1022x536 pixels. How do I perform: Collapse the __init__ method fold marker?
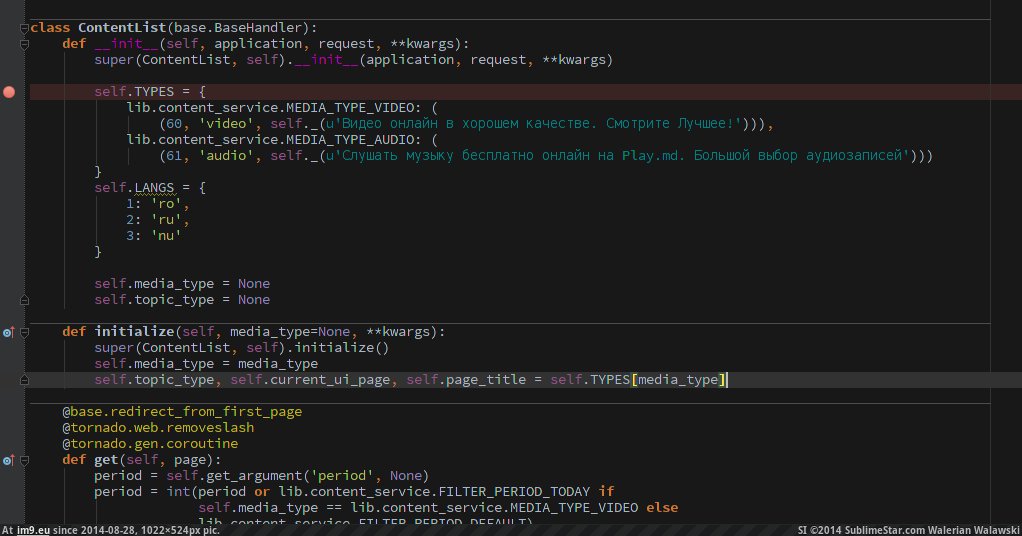[x=24, y=44]
